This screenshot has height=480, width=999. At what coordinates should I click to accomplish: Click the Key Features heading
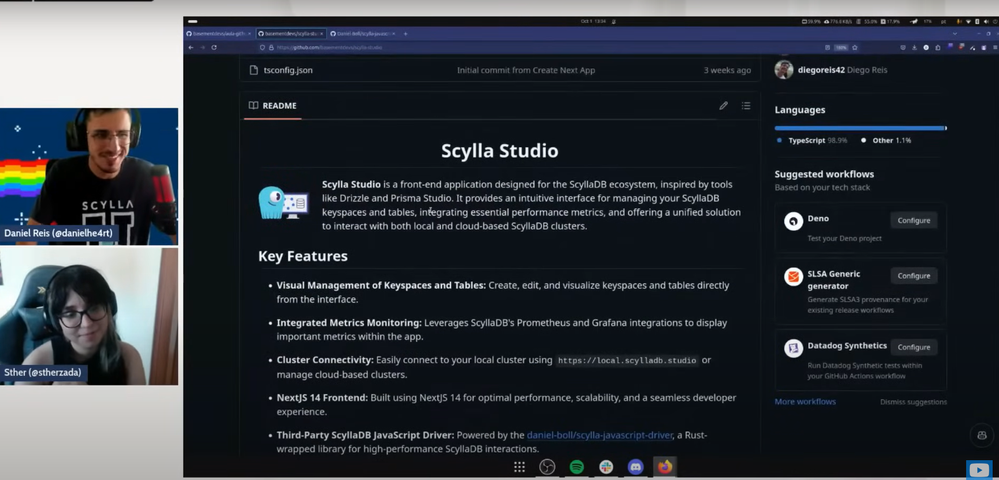coord(303,256)
